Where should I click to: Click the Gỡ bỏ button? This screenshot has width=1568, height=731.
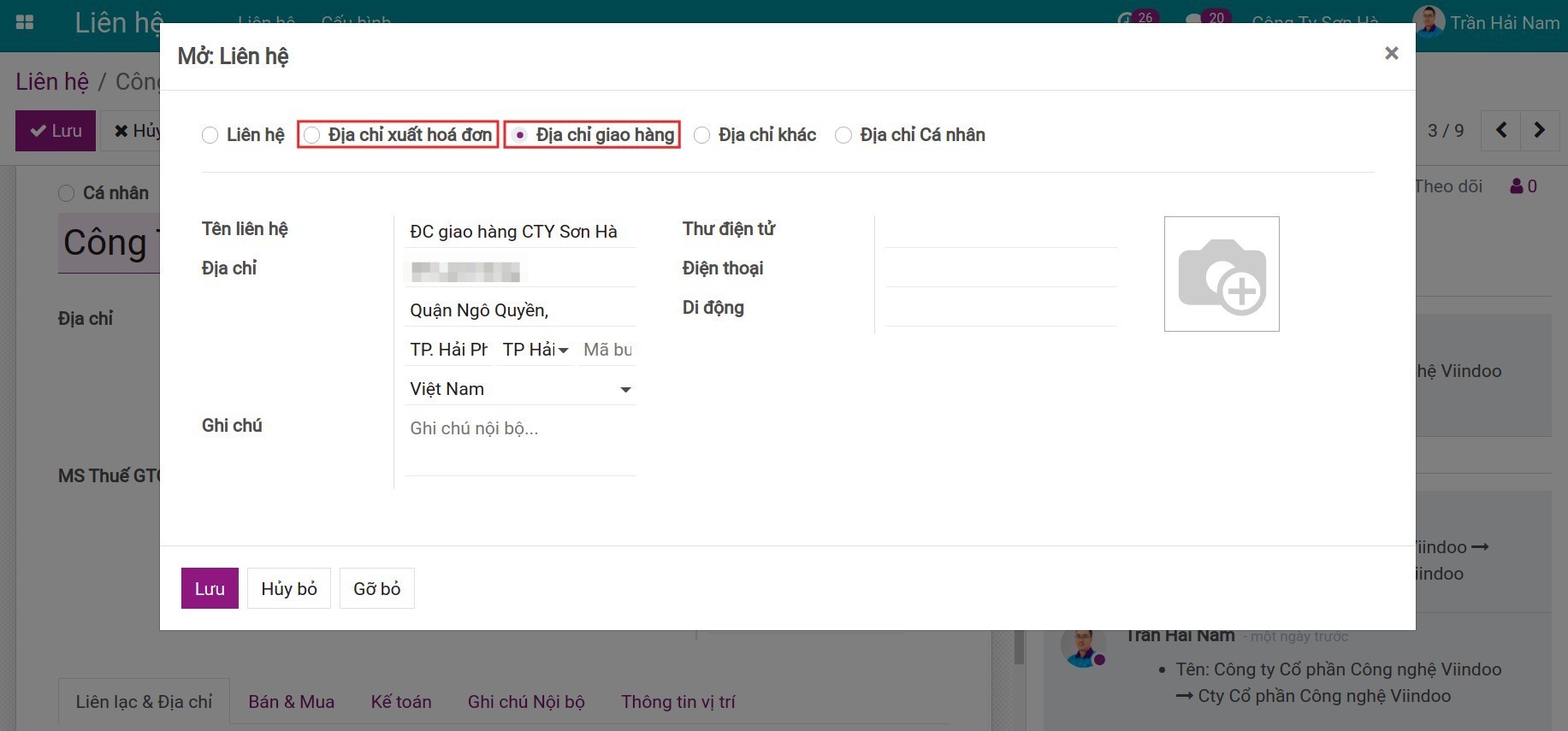(377, 588)
